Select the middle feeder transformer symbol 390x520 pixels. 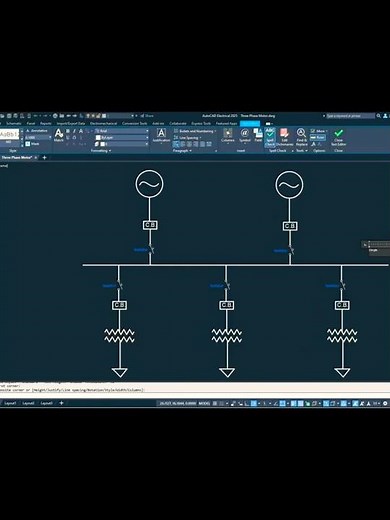[227, 336]
